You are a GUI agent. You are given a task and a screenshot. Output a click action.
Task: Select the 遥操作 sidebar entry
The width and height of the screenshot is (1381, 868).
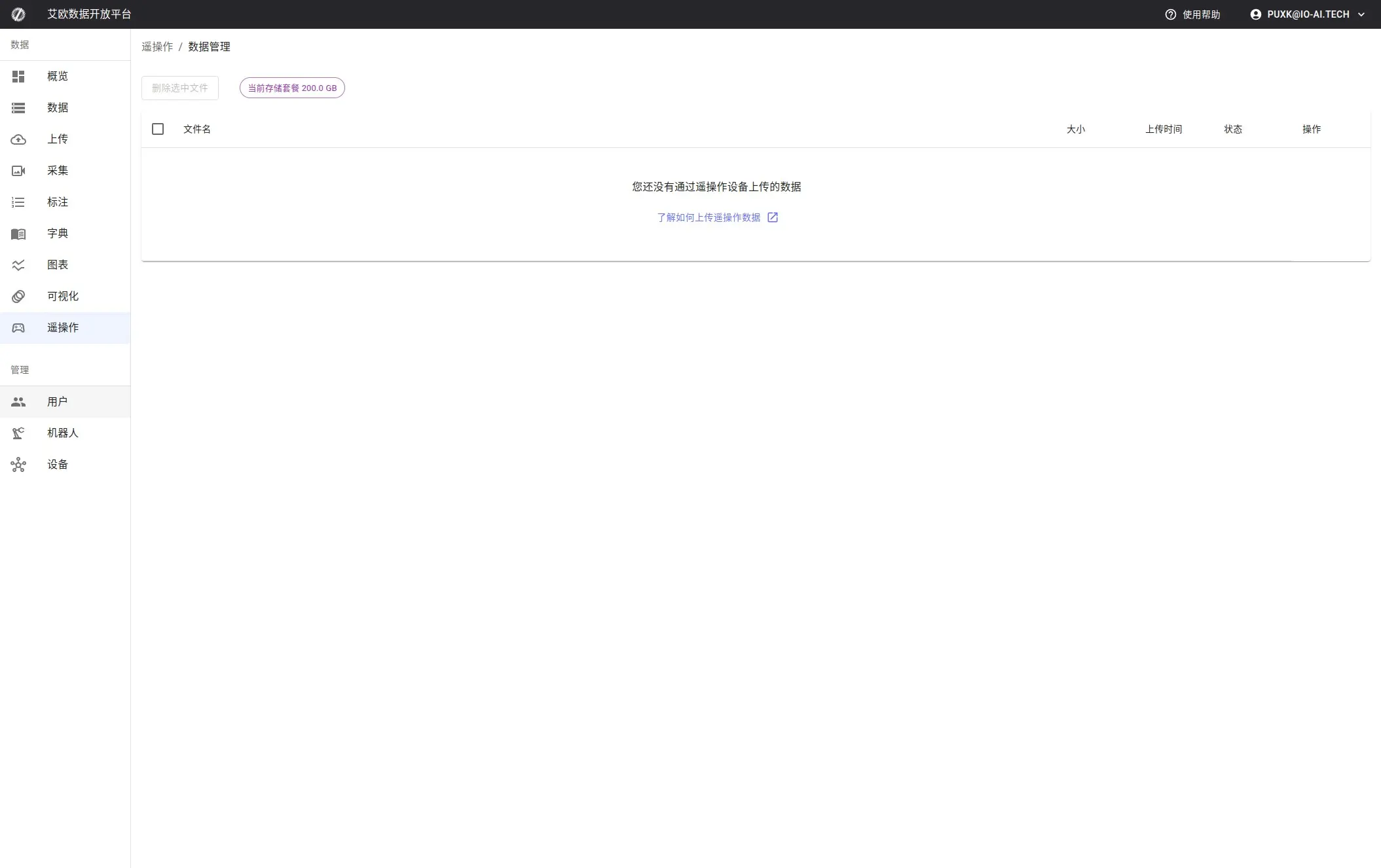[x=63, y=328]
